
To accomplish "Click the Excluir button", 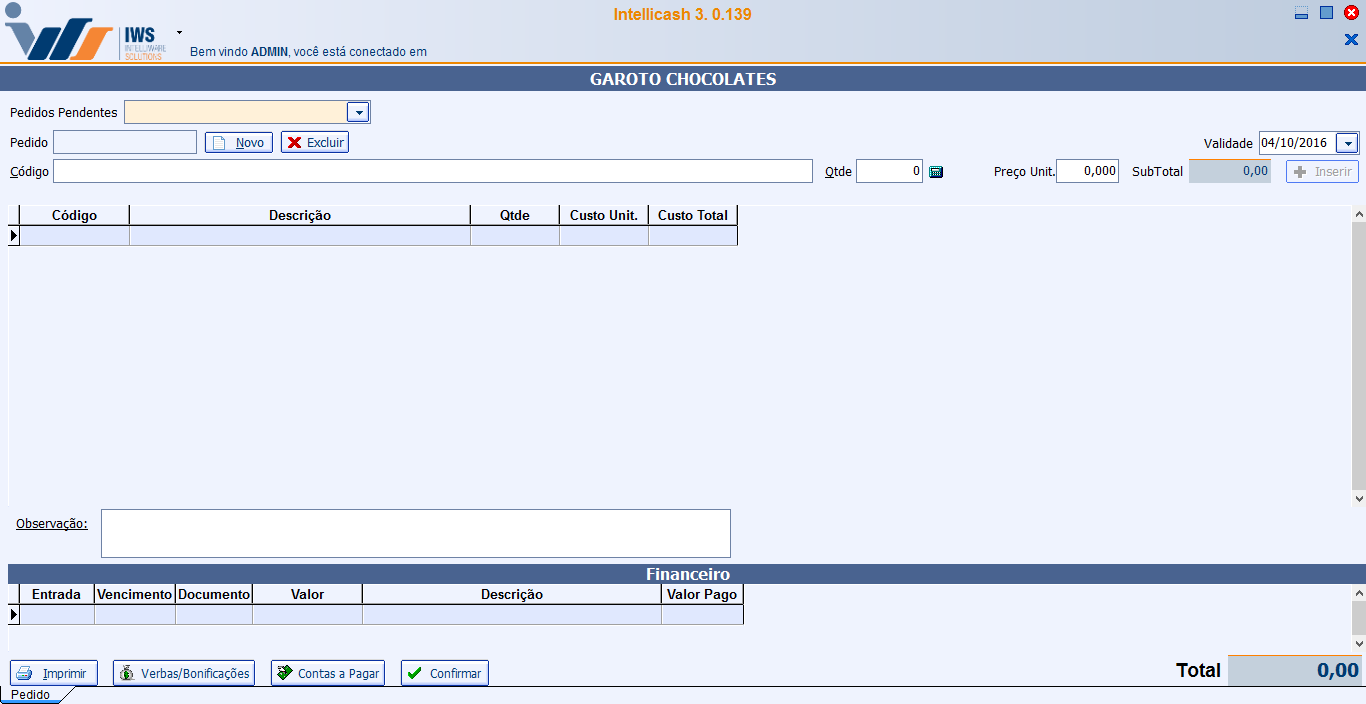I will tap(315, 143).
